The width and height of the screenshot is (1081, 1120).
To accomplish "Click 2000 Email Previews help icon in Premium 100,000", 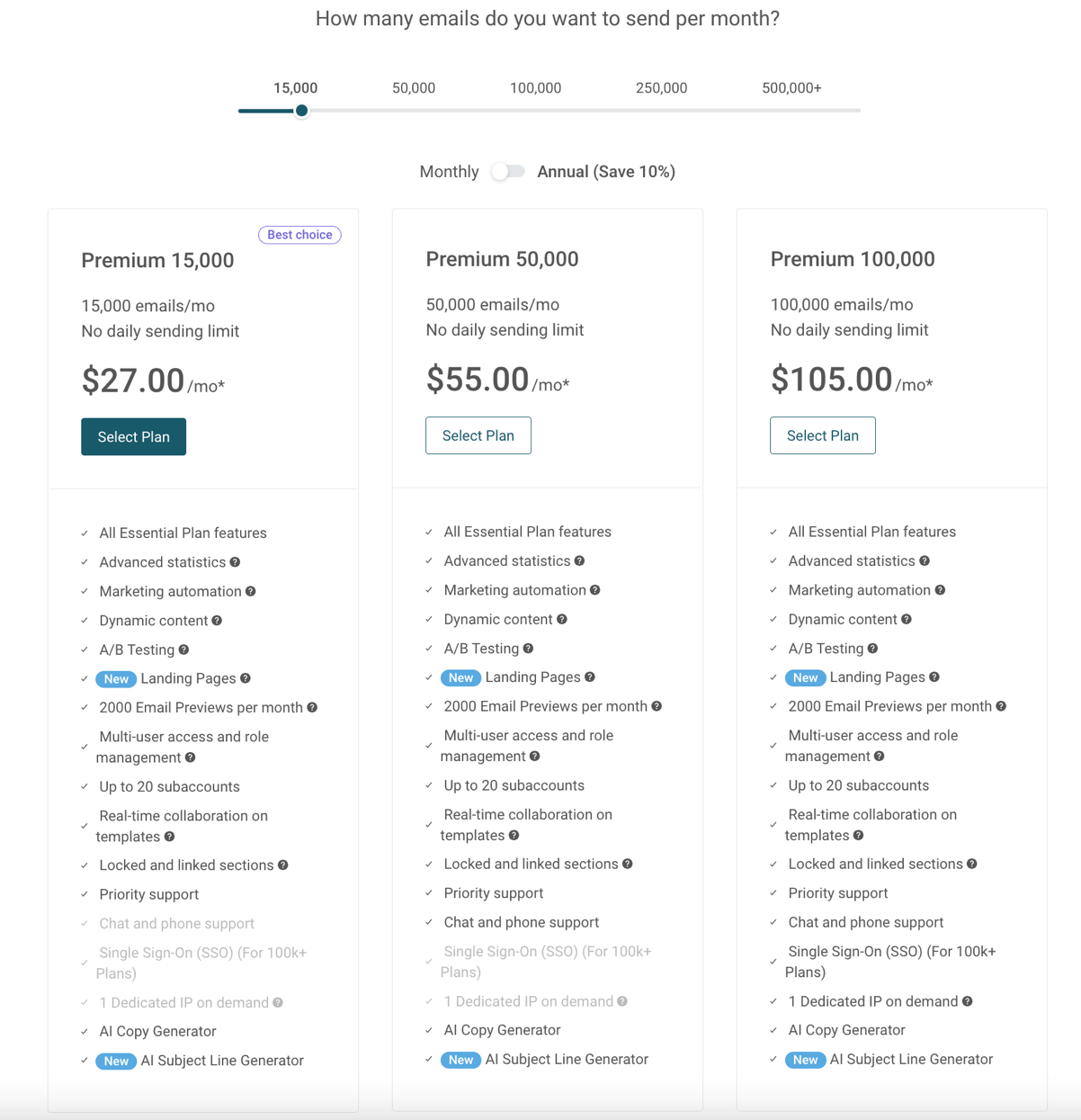I will 1001,706.
